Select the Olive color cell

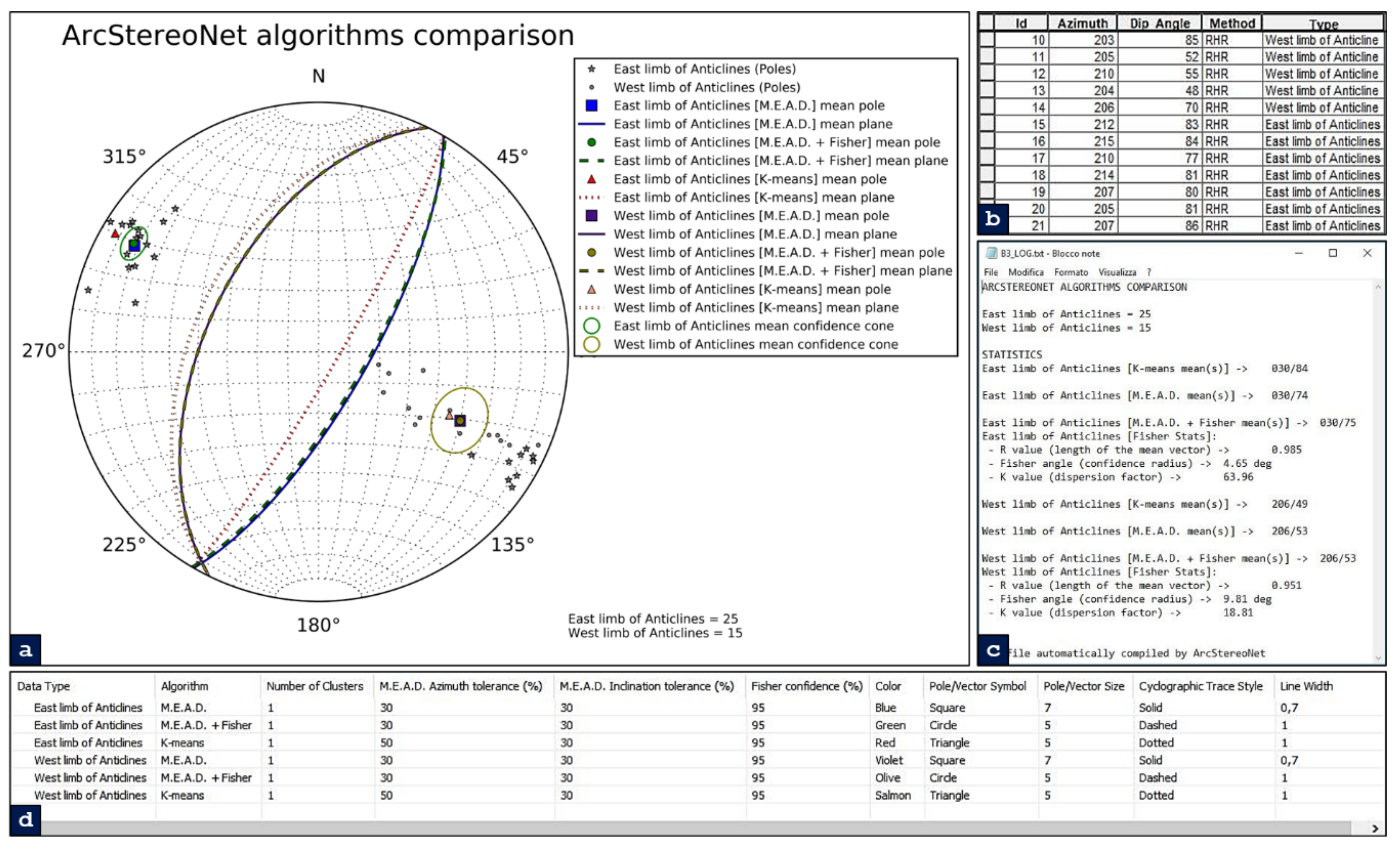click(887, 778)
